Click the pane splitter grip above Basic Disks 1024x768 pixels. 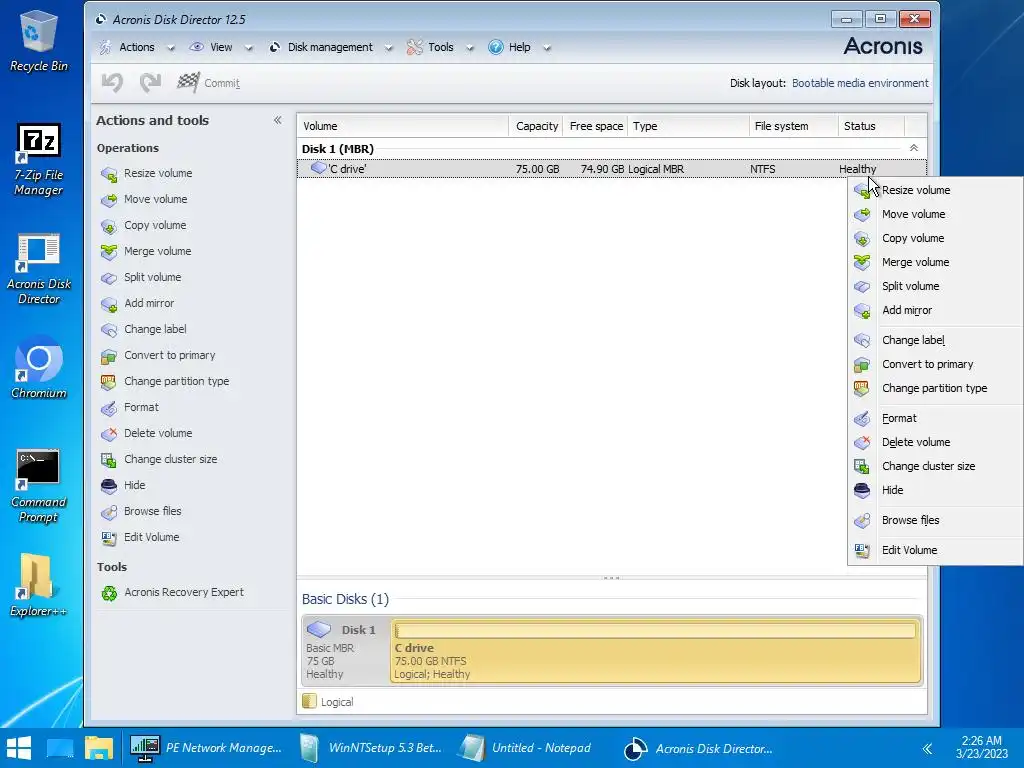point(611,578)
